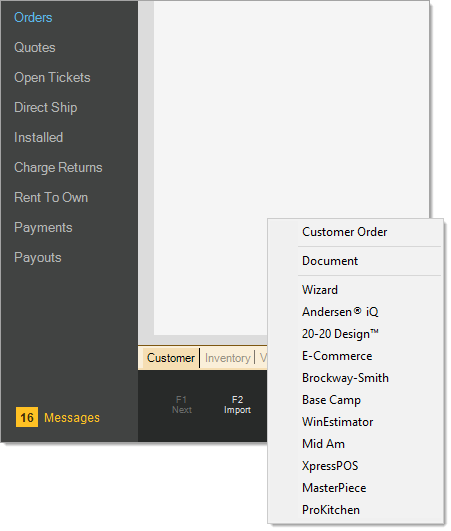The width and height of the screenshot is (451, 531).
Task: Open the Payments section
Action: coord(43,228)
